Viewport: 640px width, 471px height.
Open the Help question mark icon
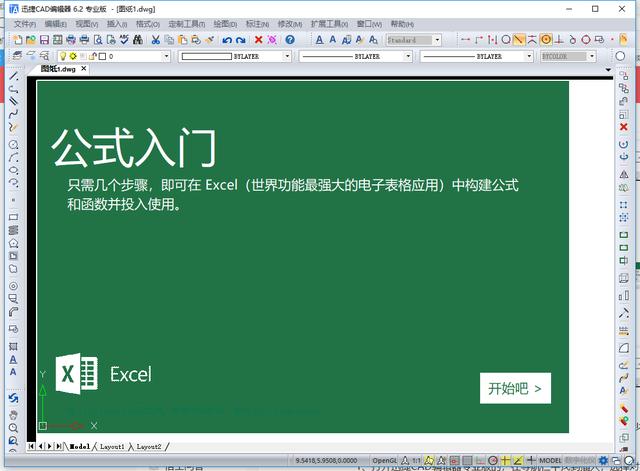tap(290, 40)
